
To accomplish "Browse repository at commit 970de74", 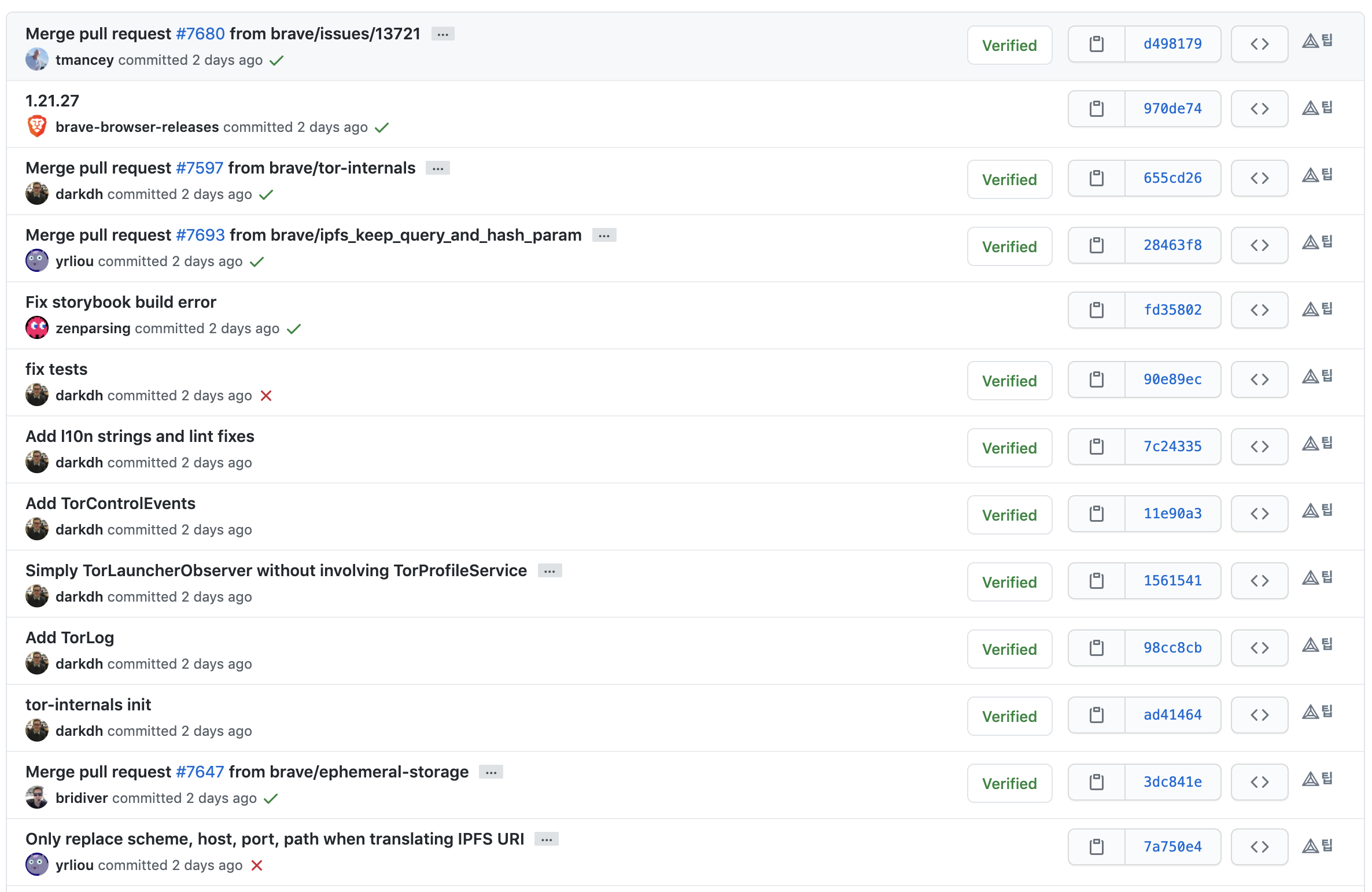I will pyautogui.click(x=1259, y=109).
